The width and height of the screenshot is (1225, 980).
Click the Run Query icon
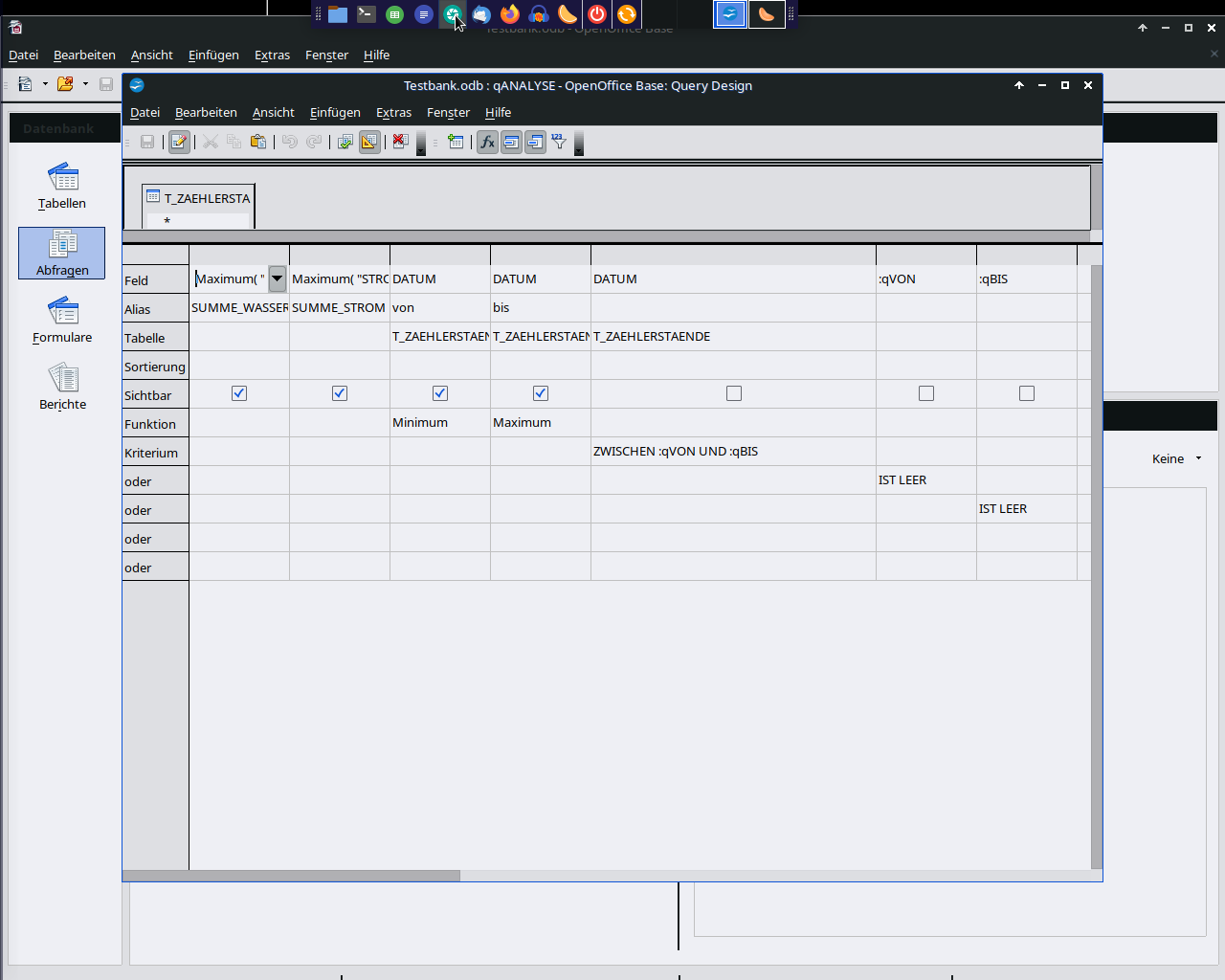tap(345, 143)
